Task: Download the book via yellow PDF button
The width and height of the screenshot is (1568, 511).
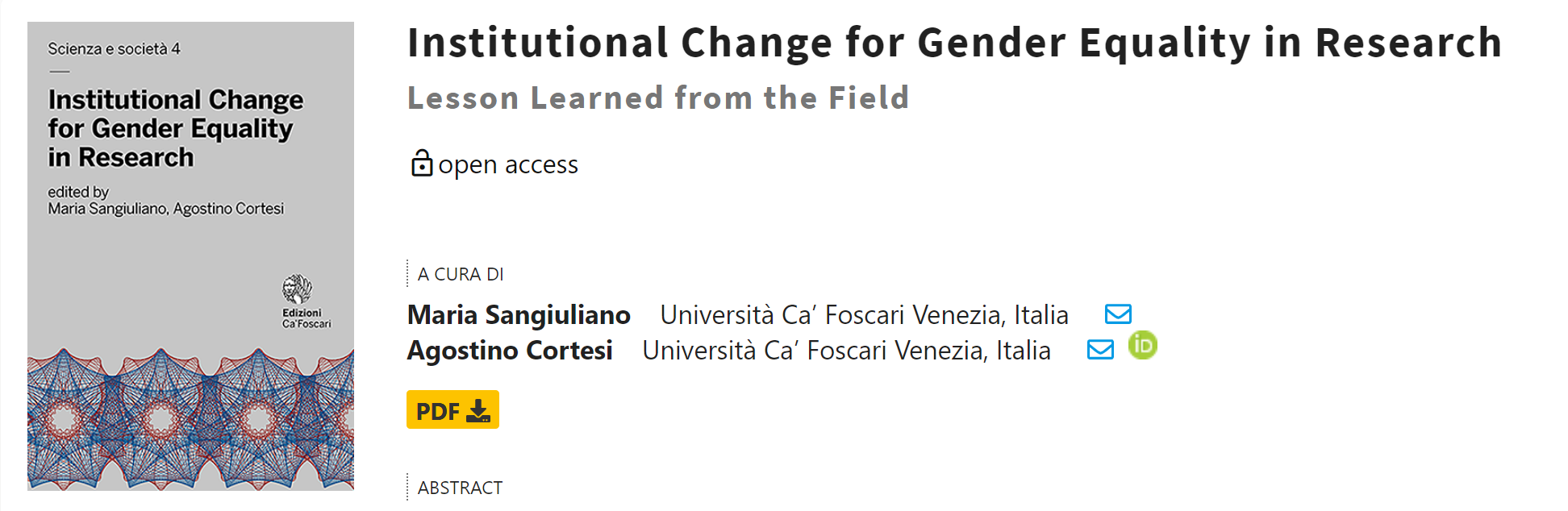Action: point(452,409)
